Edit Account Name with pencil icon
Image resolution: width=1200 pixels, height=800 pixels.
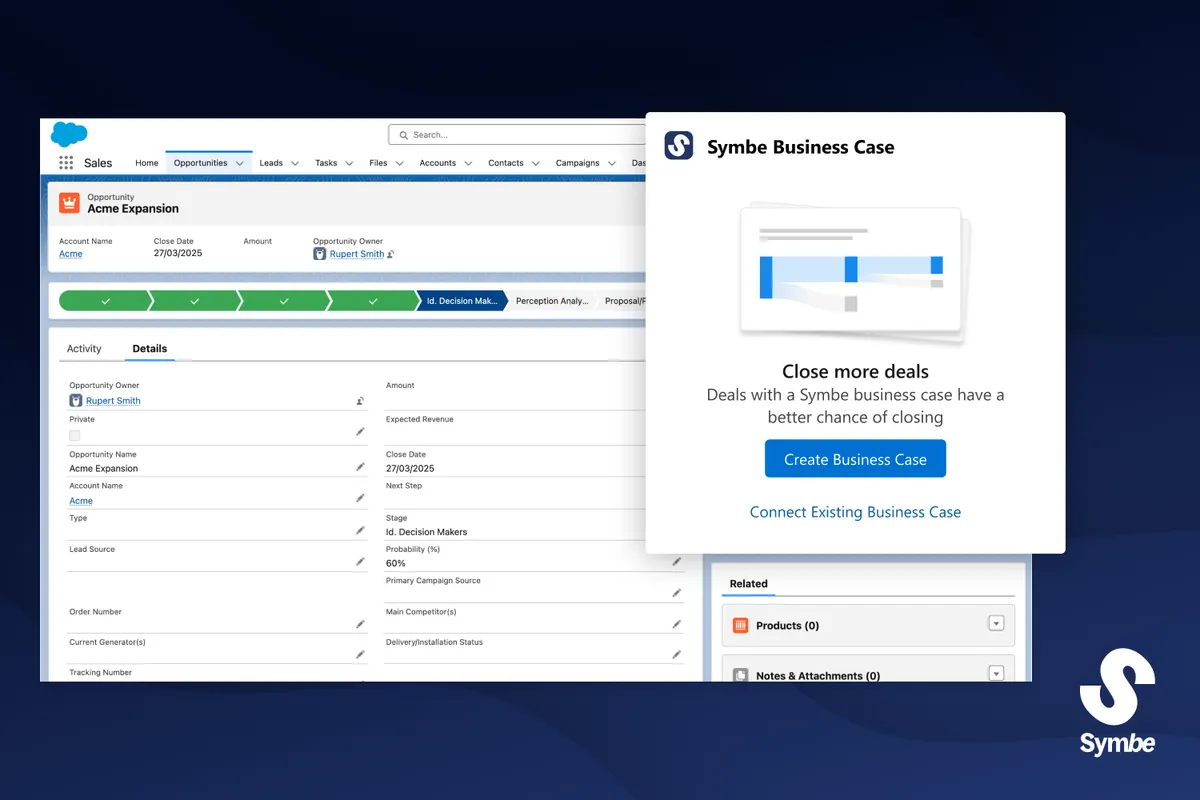pyautogui.click(x=360, y=498)
